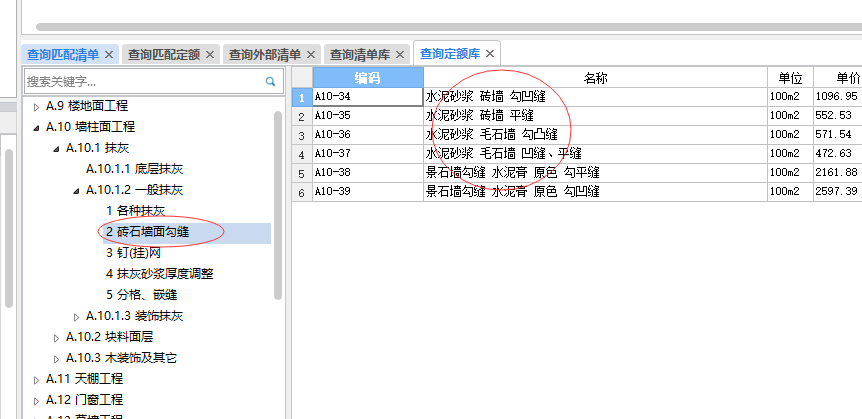The height and width of the screenshot is (419, 862).
Task: Click the tree panel vertical scrollbar
Action: (278, 205)
